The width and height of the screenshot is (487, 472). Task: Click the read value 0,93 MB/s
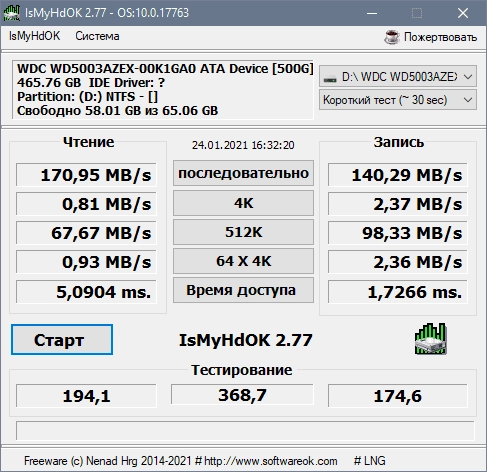(86, 262)
